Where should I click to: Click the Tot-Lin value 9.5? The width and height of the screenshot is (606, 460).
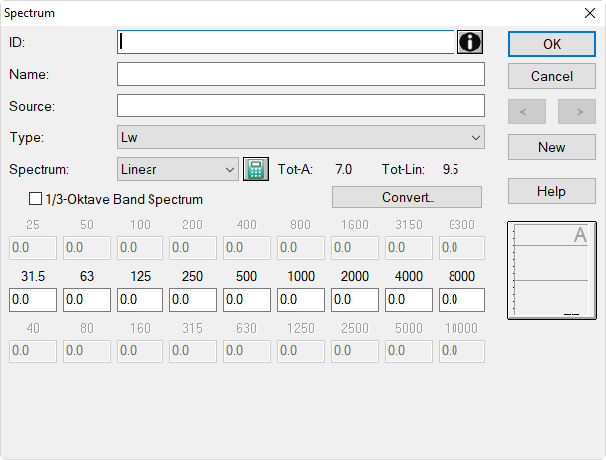tap(451, 169)
